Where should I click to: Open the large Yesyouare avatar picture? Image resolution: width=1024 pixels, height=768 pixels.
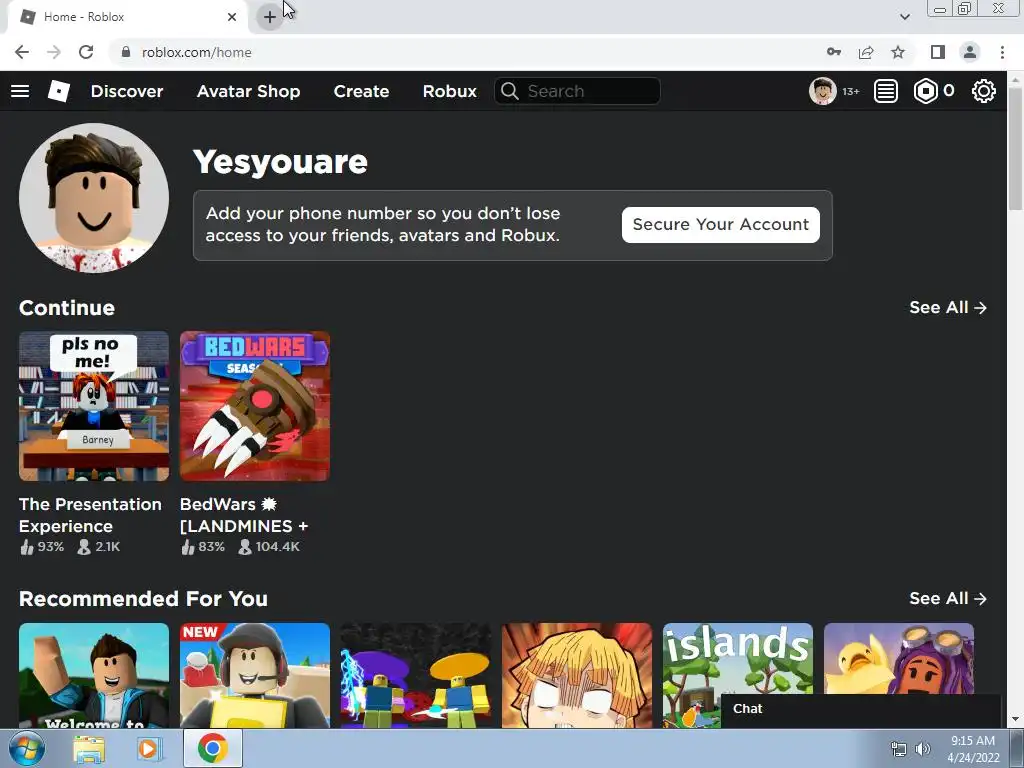(x=93, y=198)
